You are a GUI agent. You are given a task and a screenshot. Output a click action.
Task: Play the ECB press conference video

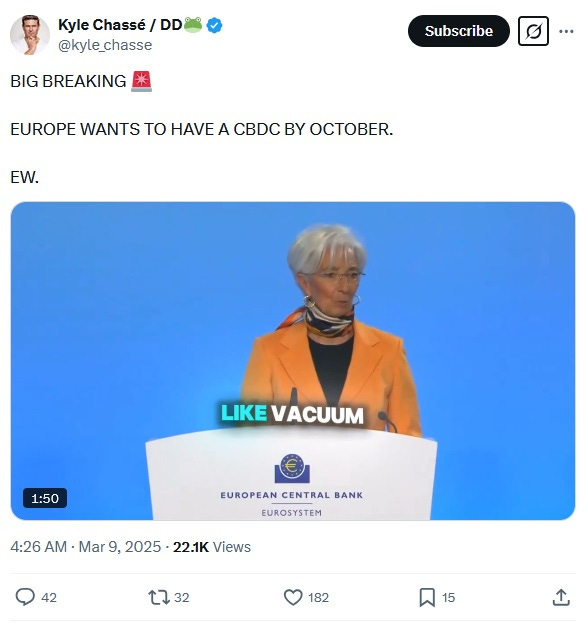click(x=293, y=361)
